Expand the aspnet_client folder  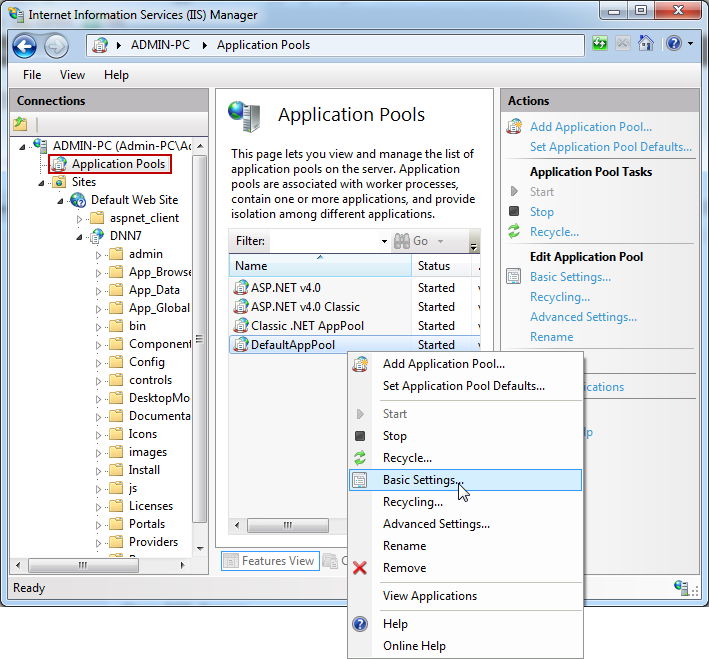pos(80,219)
